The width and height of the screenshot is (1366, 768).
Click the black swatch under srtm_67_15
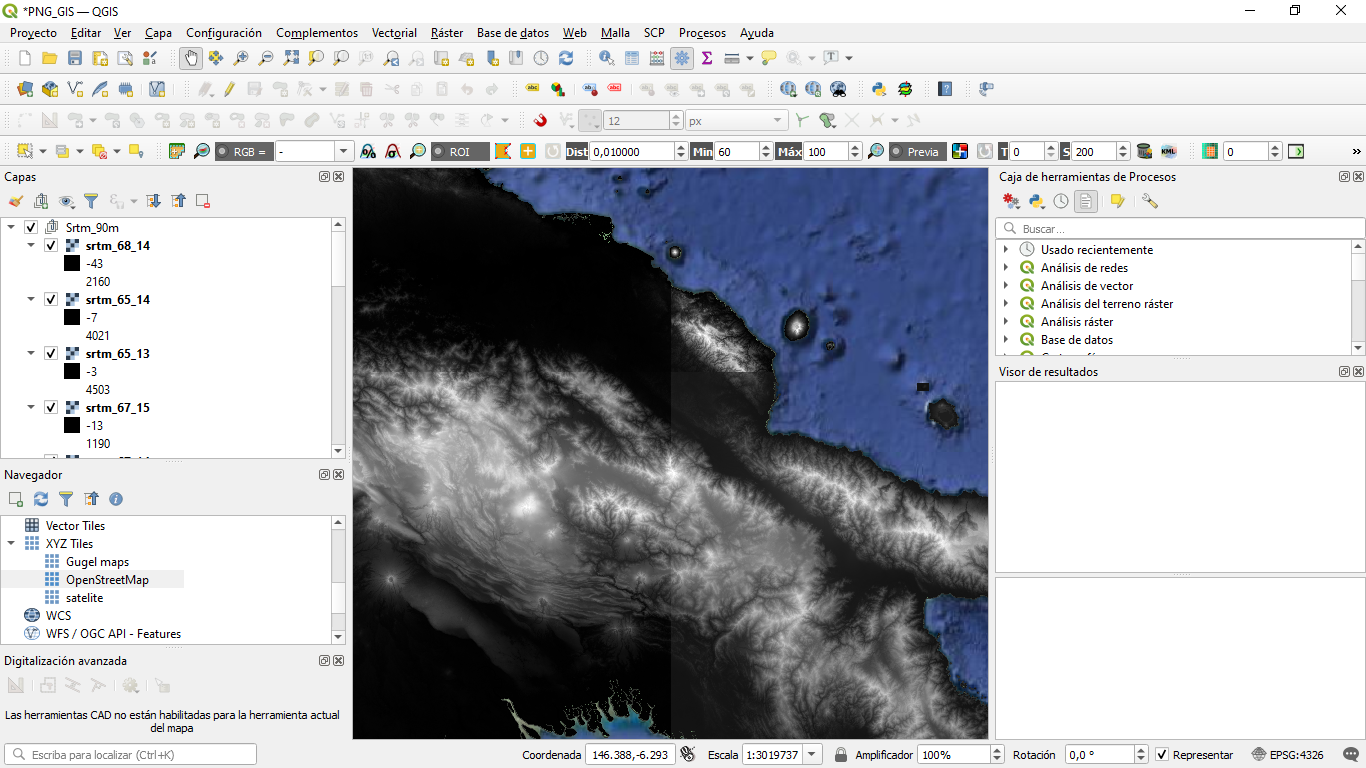tap(71, 425)
